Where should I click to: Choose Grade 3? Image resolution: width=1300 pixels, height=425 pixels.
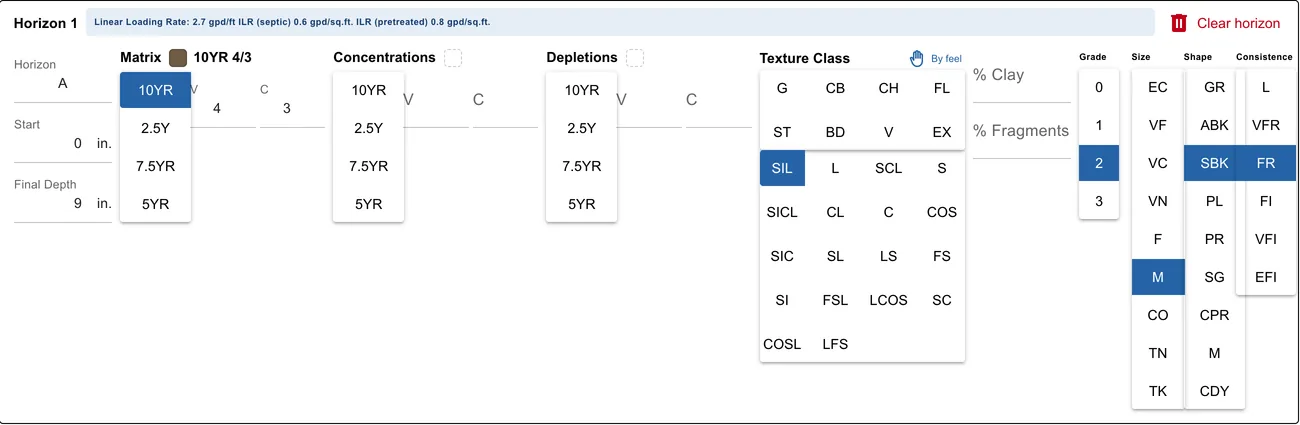tap(1099, 201)
